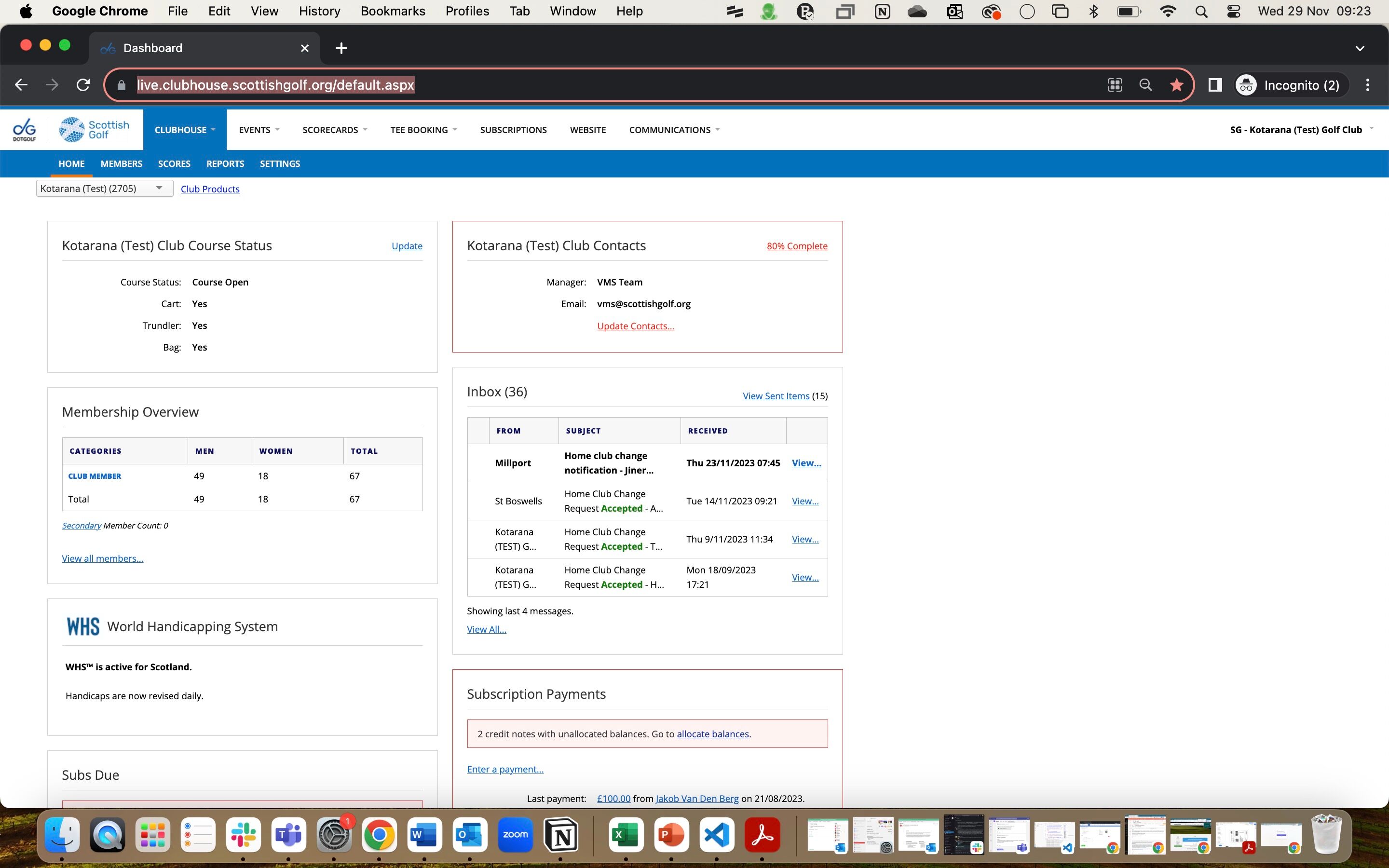Reload the page with the refresh icon

[83, 85]
